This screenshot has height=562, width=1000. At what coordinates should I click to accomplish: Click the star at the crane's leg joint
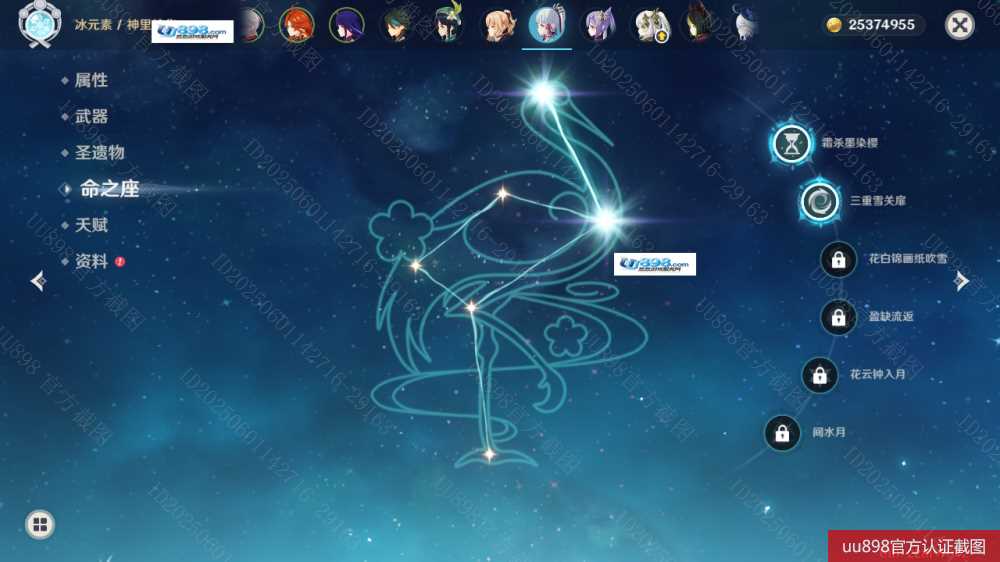[471, 307]
